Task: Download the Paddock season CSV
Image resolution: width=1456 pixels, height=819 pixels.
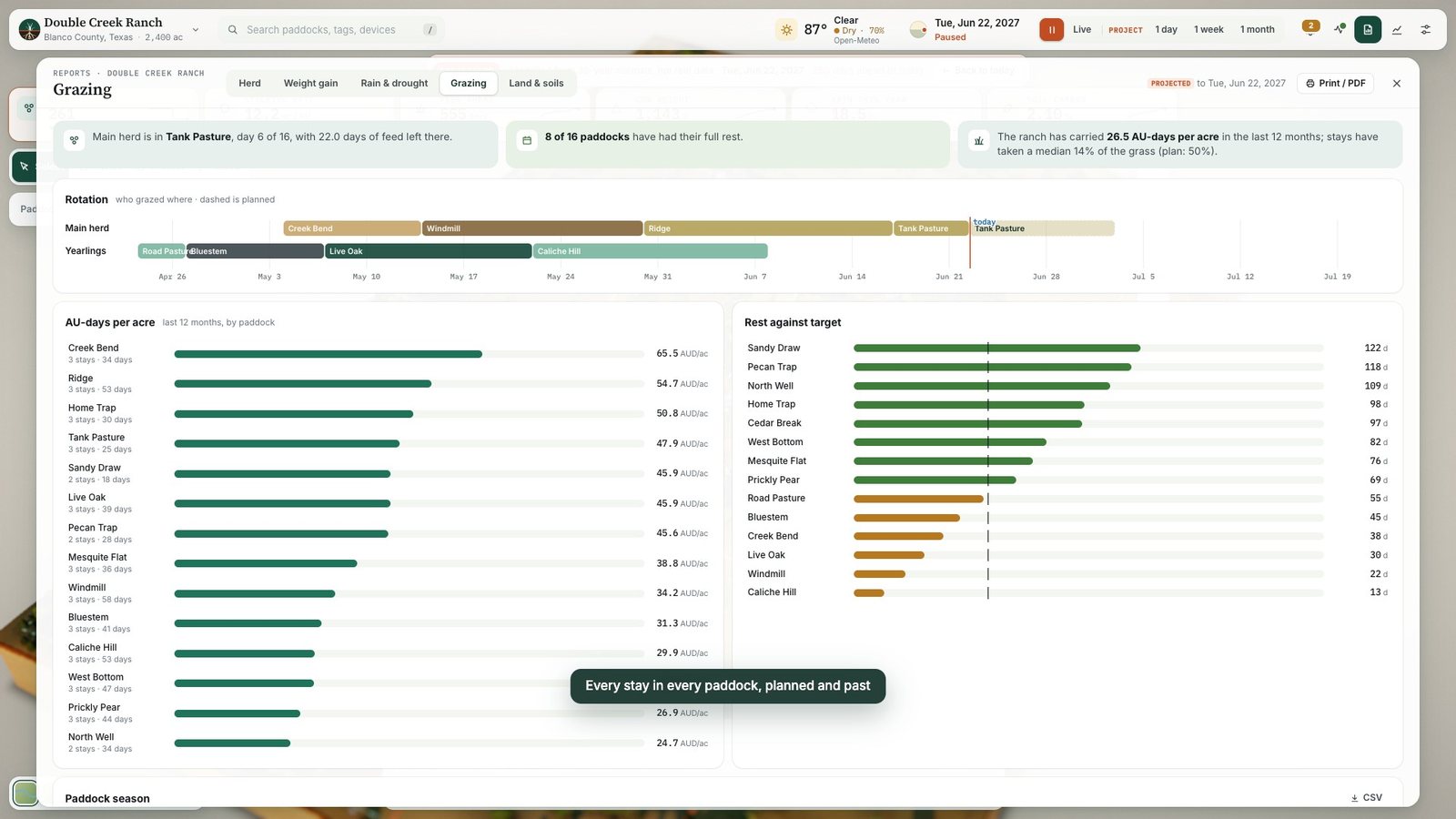Action: (x=1366, y=798)
